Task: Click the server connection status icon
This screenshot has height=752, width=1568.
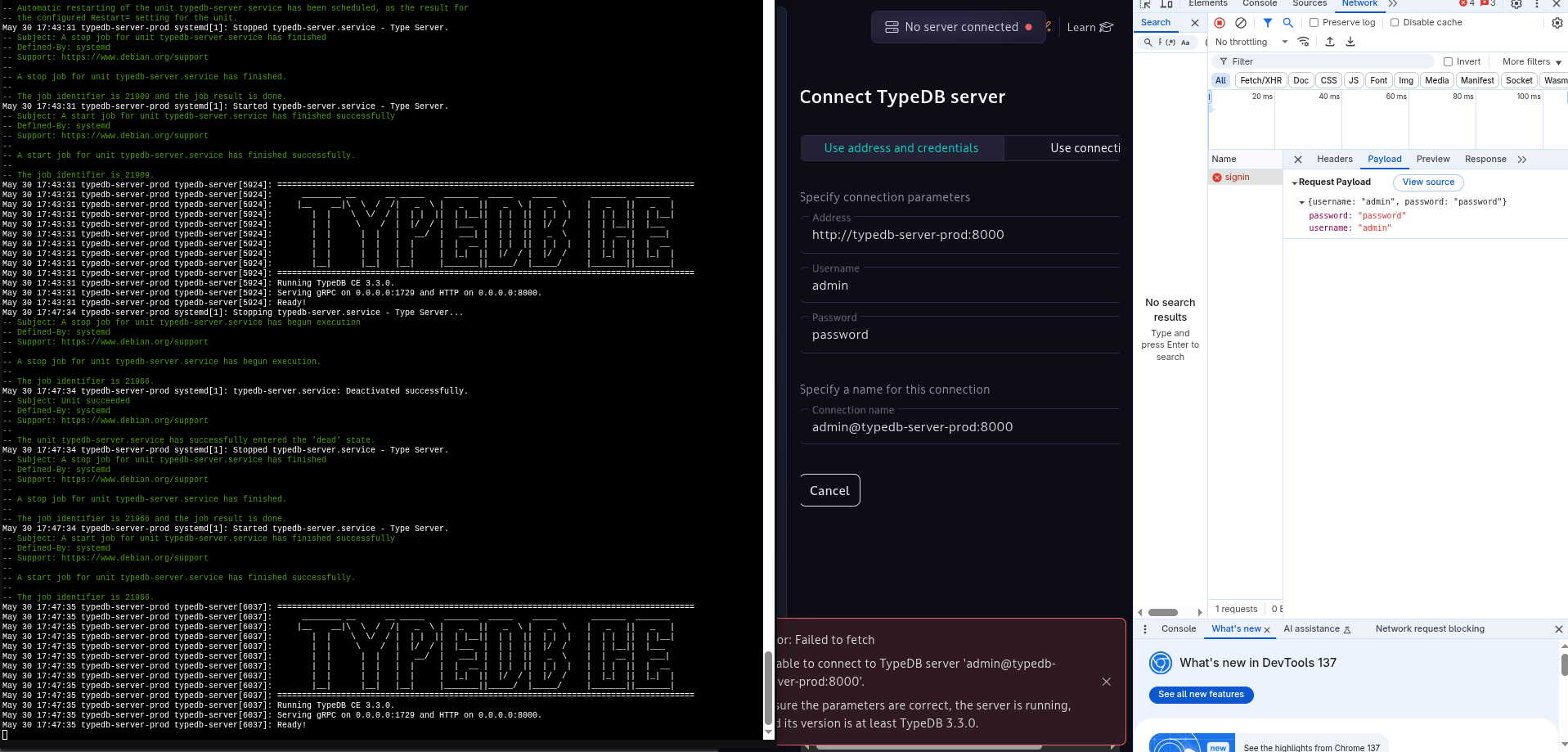Action: [x=892, y=27]
